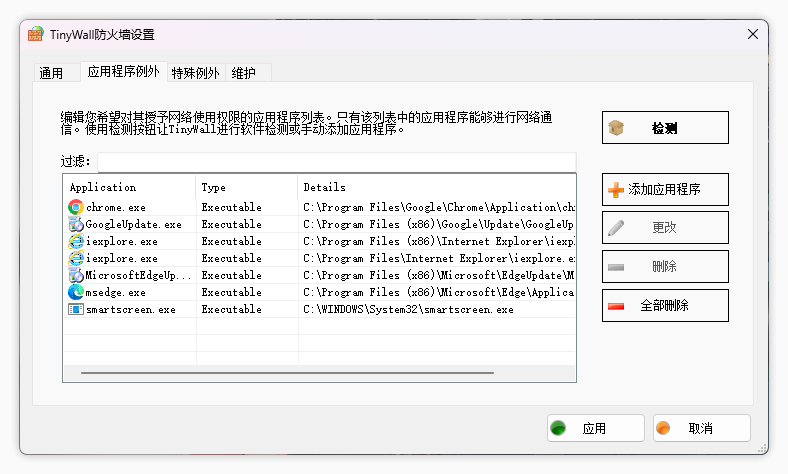Click the Chrome icon beside chrome.exe
The width and height of the screenshot is (788, 474).
pyautogui.click(x=76, y=207)
